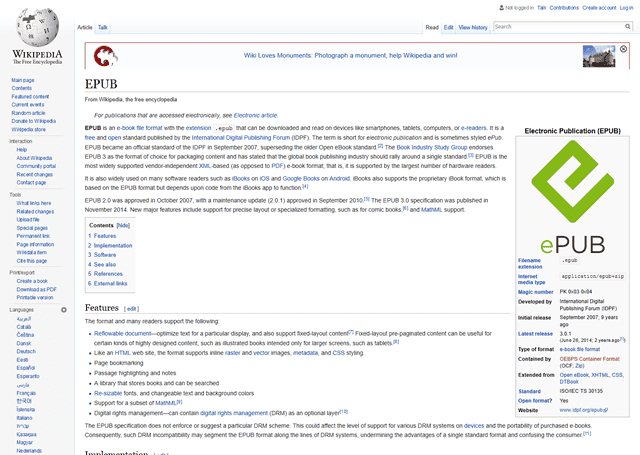Click edit next to Features heading

click(131, 309)
